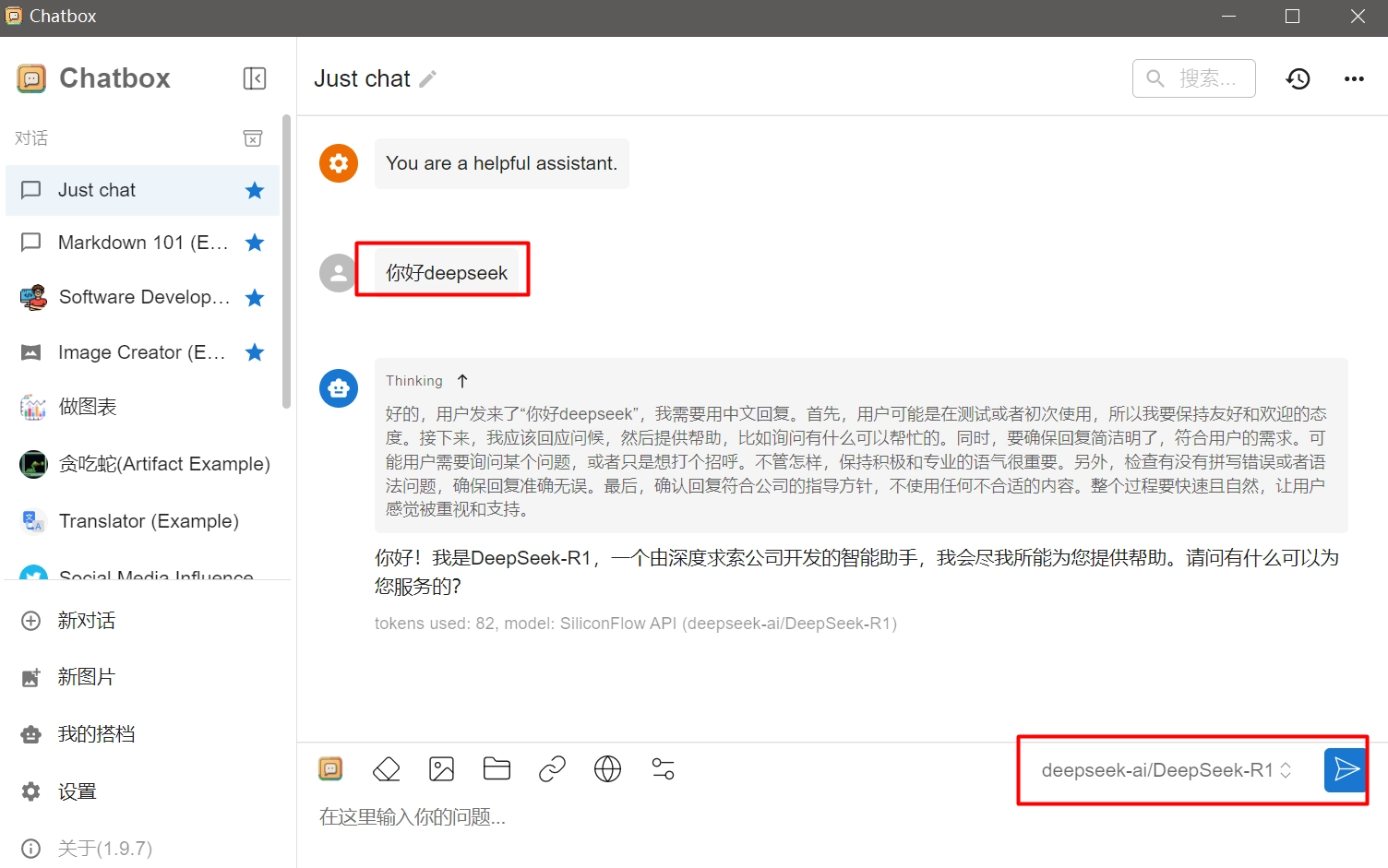
Task: Open the Markdown 101 conversation
Action: (x=142, y=243)
